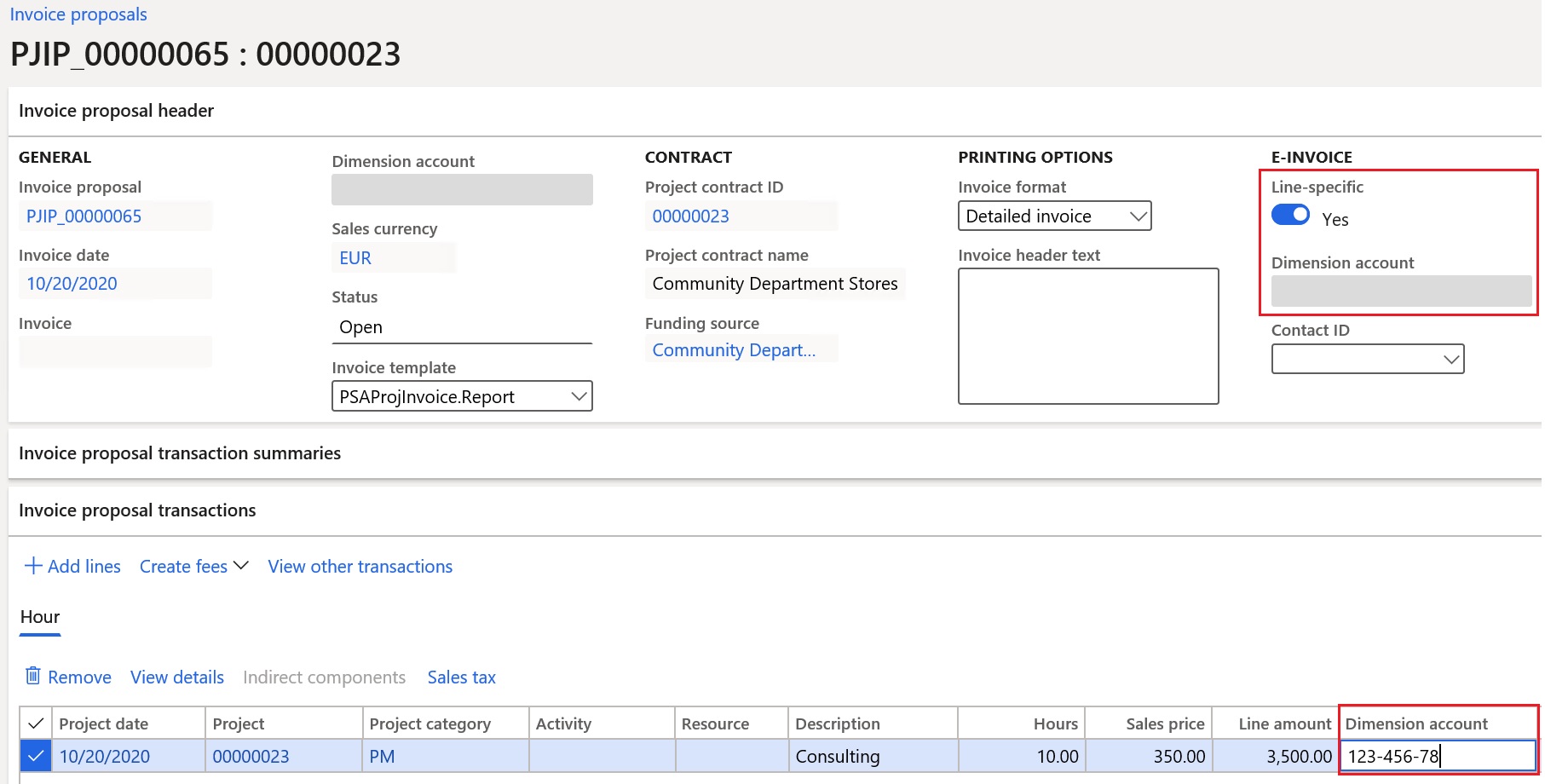Click the Hours value 10.00
The width and height of the screenshot is (1545, 784).
[1022, 756]
